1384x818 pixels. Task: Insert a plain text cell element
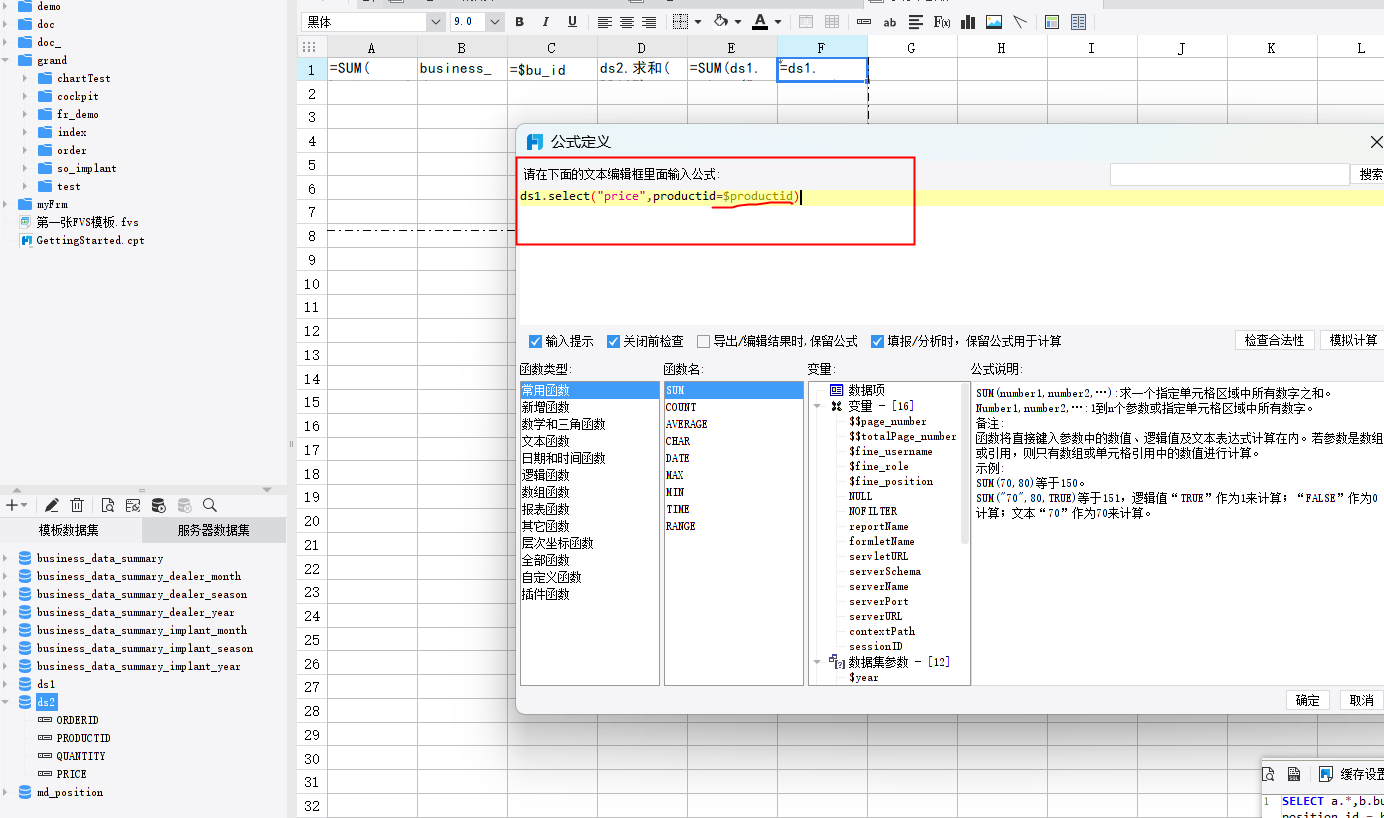point(864,22)
